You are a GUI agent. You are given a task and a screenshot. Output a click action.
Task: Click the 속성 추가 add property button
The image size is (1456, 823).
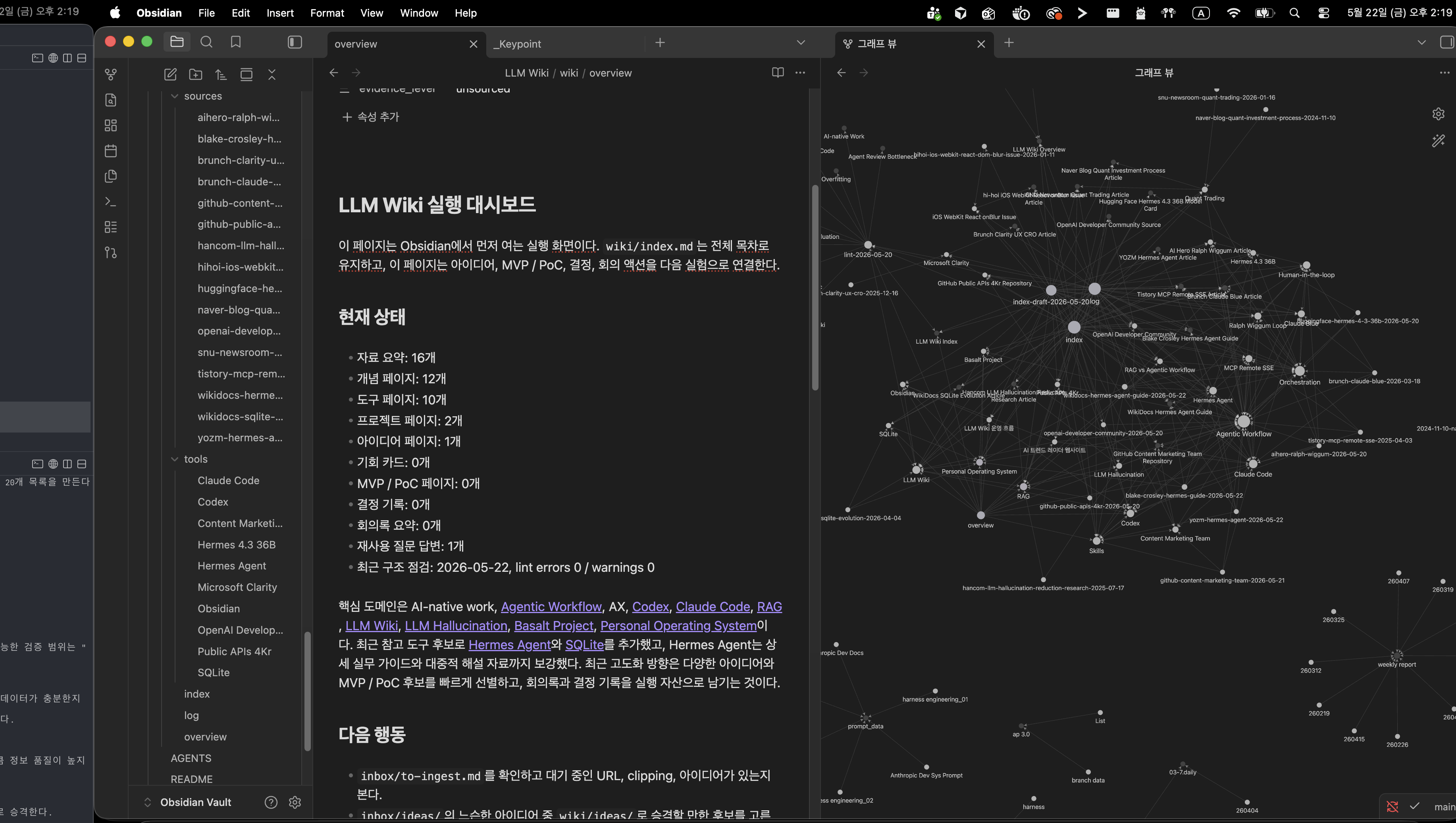(x=370, y=116)
